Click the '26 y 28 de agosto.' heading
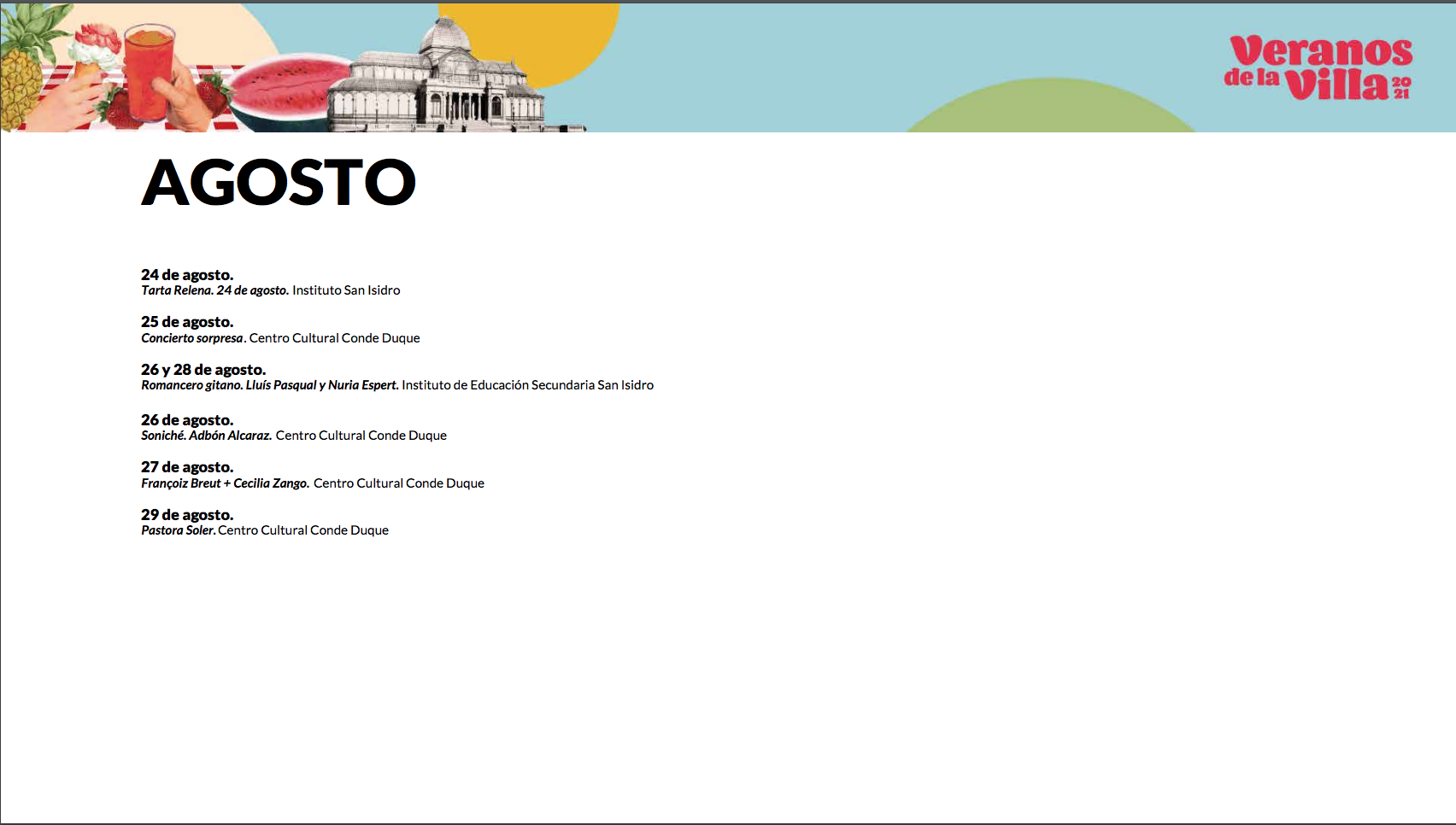The width and height of the screenshot is (1456, 825). pos(203,370)
